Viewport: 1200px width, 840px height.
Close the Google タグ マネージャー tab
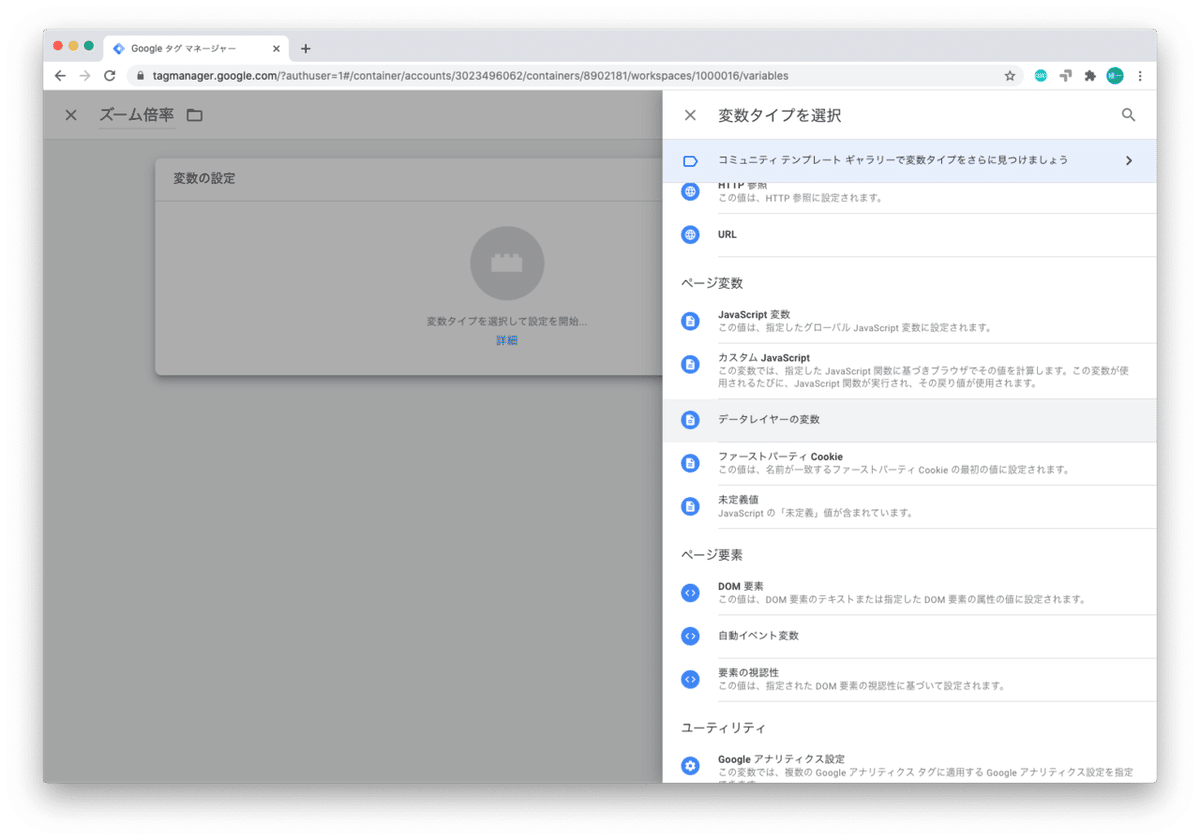click(x=276, y=48)
